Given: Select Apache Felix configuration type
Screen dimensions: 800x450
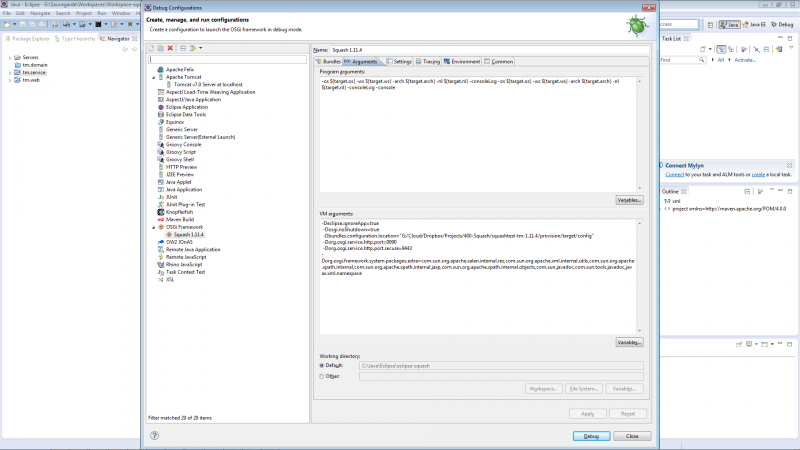Looking at the screenshot, I should (180, 69).
